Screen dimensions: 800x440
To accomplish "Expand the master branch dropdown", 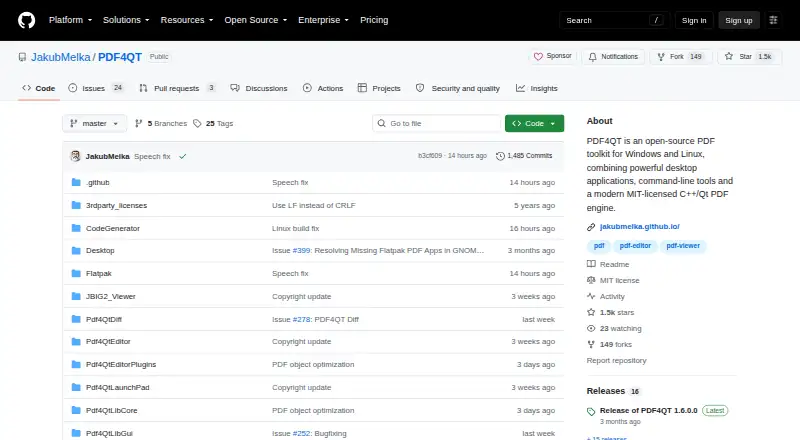I will click(x=94, y=124).
